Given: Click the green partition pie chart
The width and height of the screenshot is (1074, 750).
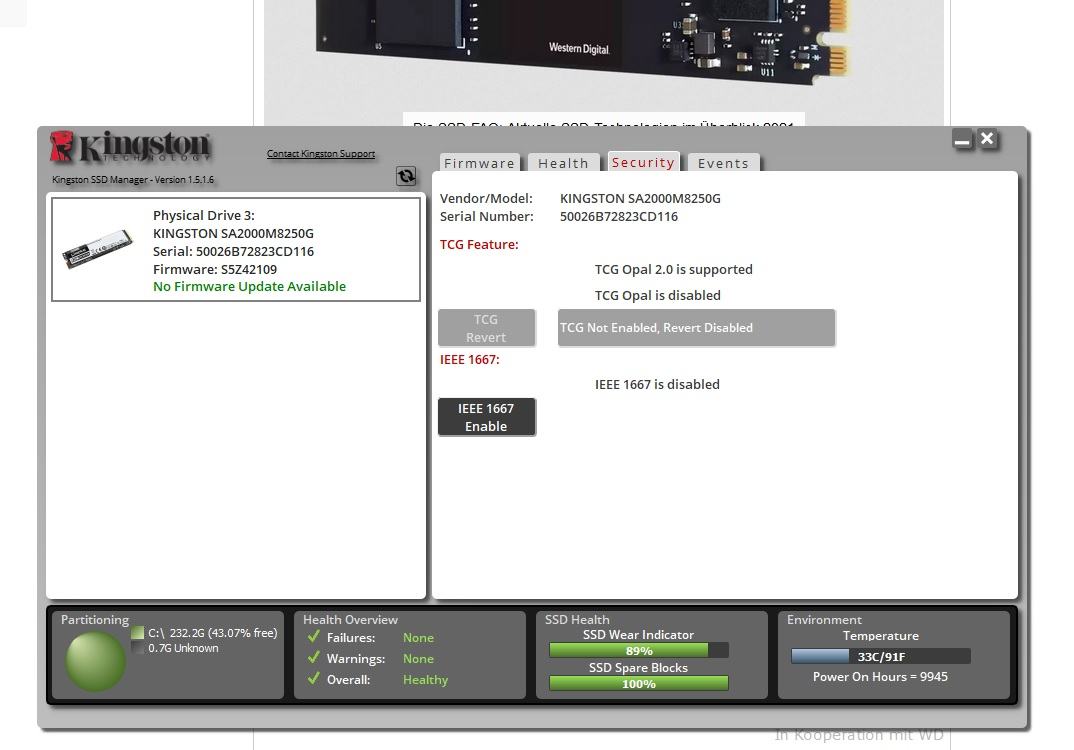Looking at the screenshot, I should click(x=95, y=661).
